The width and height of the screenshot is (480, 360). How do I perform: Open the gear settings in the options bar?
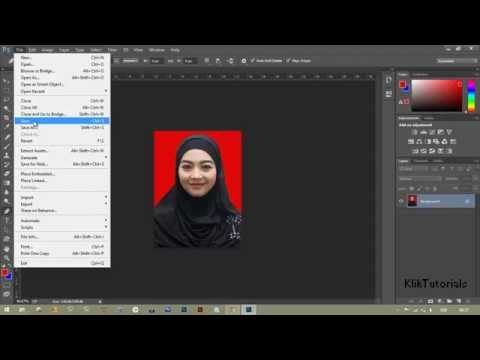coord(244,61)
